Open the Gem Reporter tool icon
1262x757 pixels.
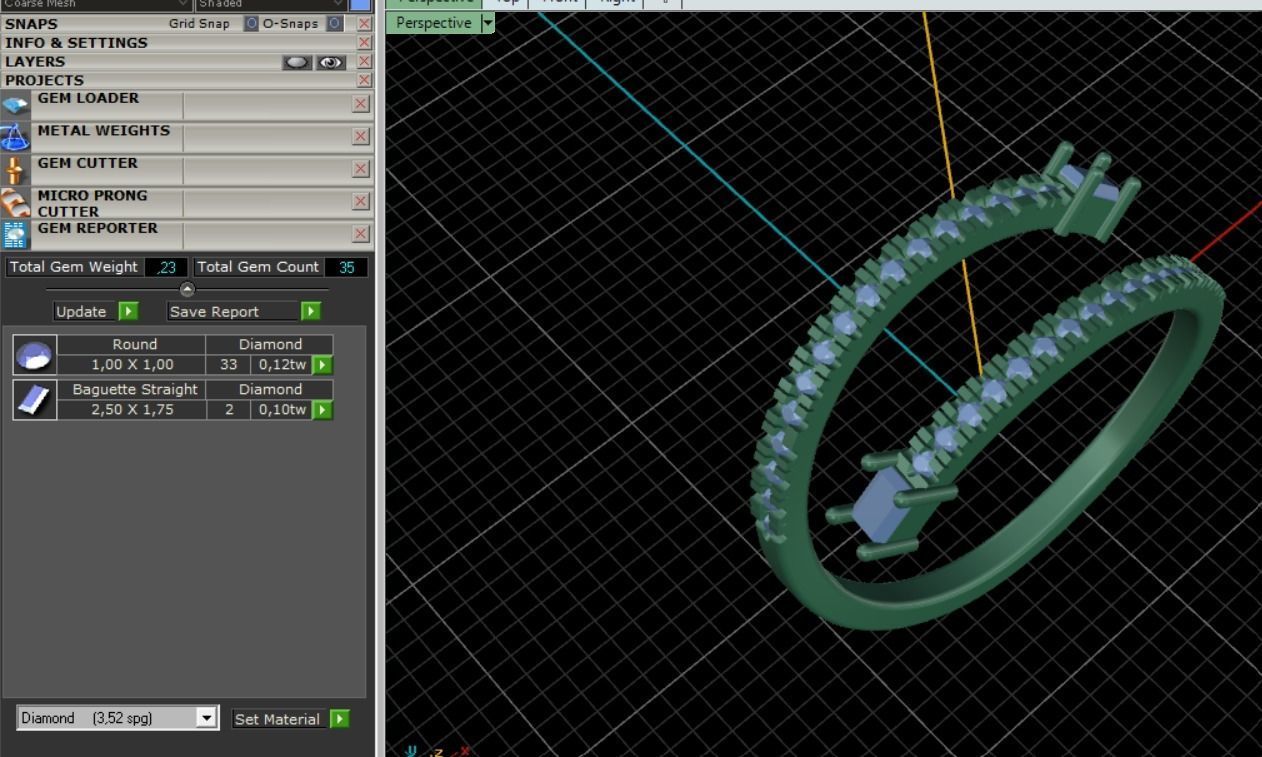point(15,234)
